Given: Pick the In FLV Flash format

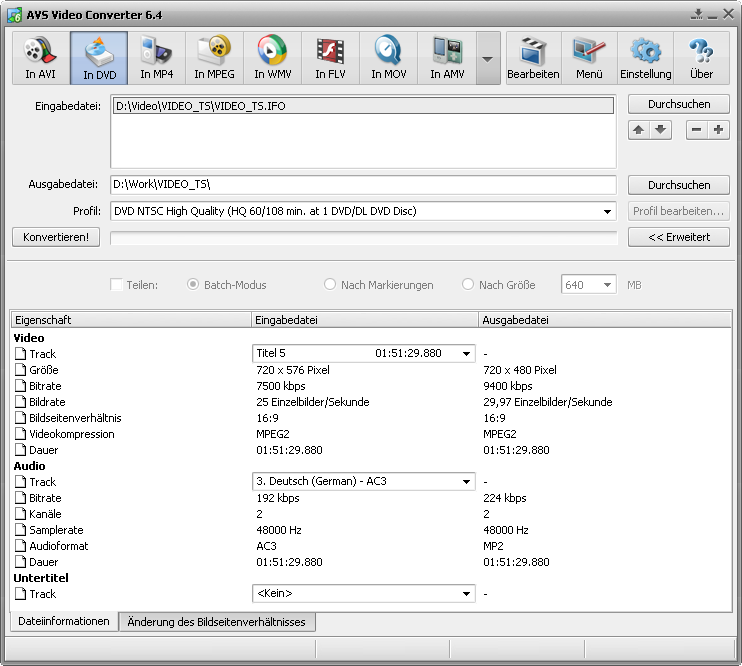Looking at the screenshot, I should coord(330,58).
